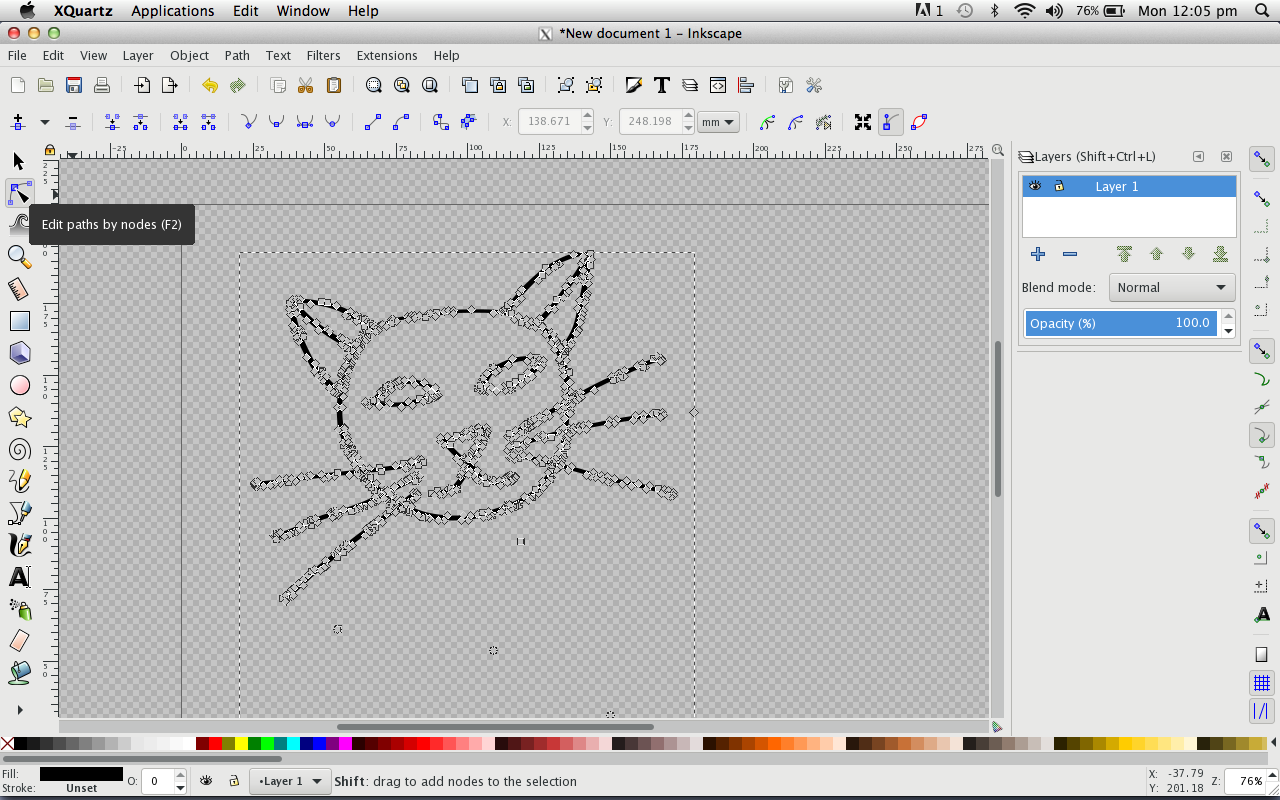The width and height of the screenshot is (1280, 800).
Task: Toggle Bezier handles display for nodes
Action: [x=890, y=122]
